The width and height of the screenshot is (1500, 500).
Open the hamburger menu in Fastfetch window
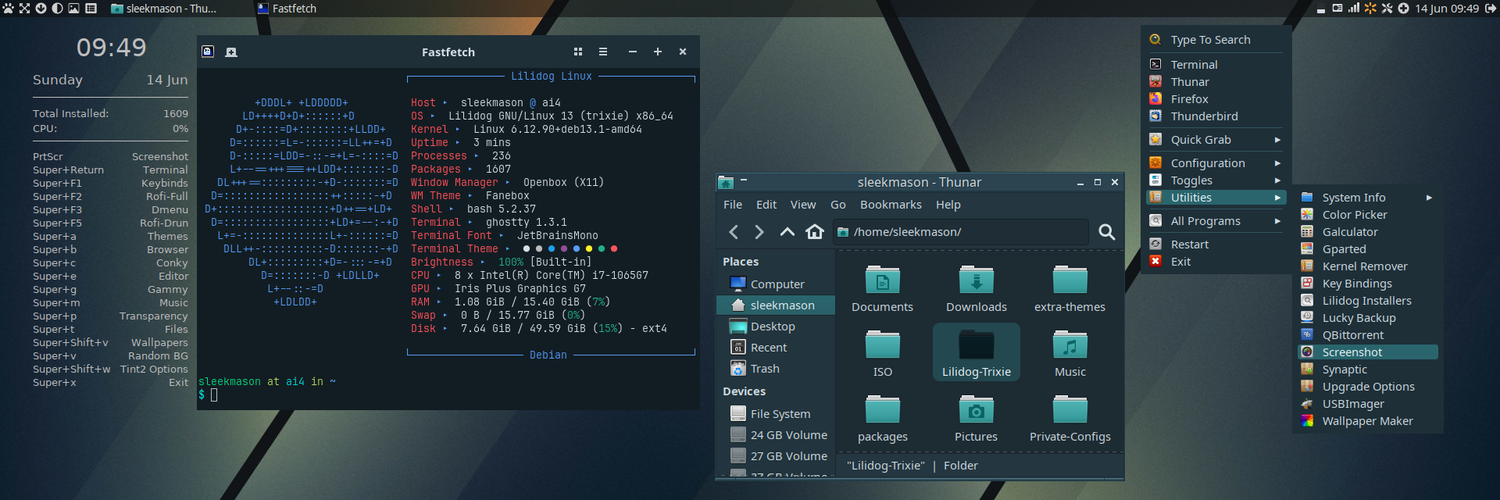603,52
